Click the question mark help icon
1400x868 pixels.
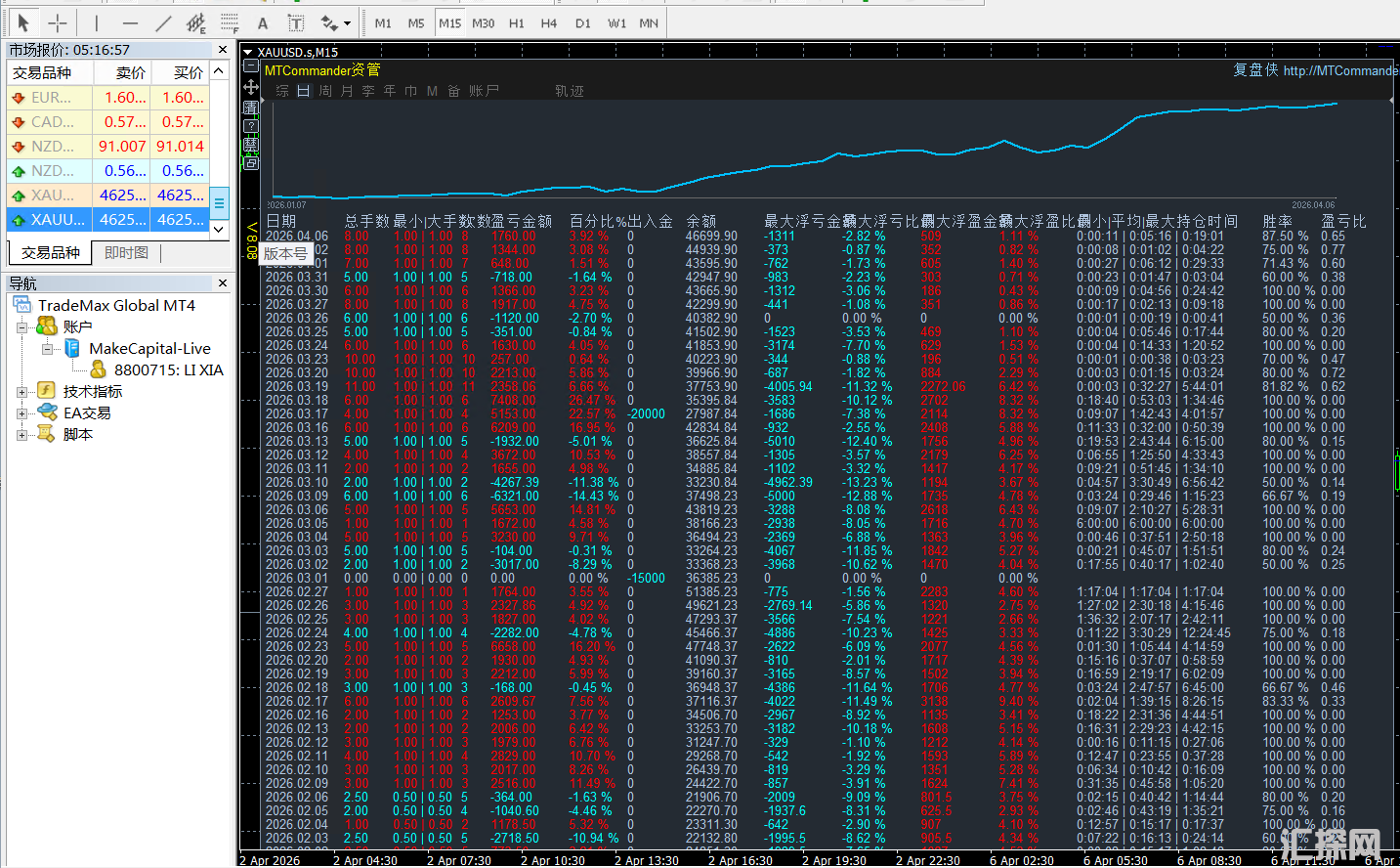coord(251,126)
